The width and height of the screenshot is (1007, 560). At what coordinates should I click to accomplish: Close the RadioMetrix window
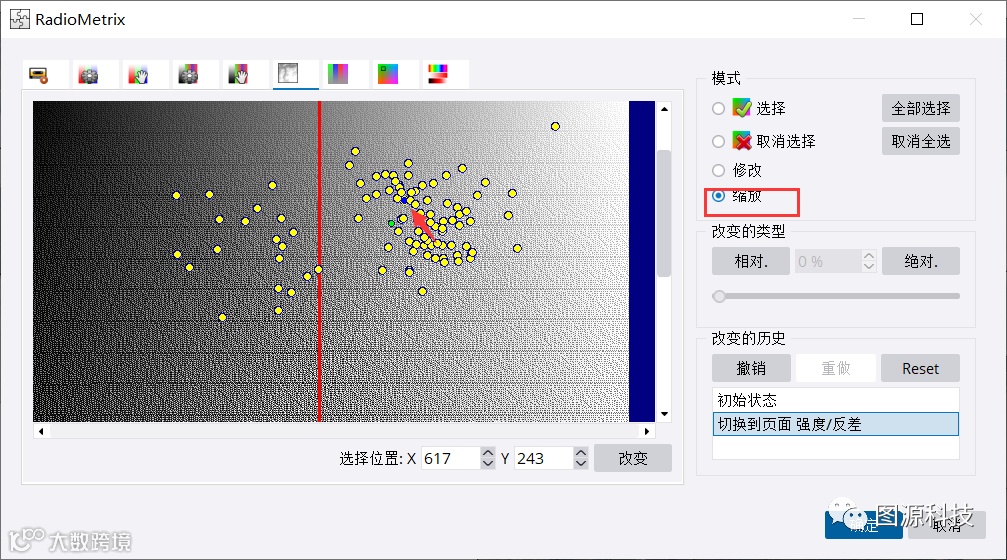(x=976, y=19)
